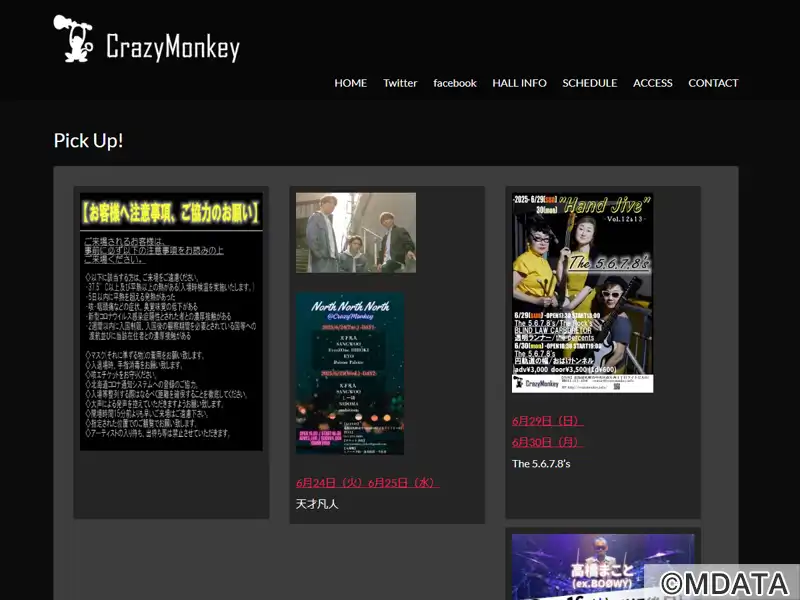The height and width of the screenshot is (600, 800).
Task: Open the facebook menu link
Action: (x=455, y=83)
